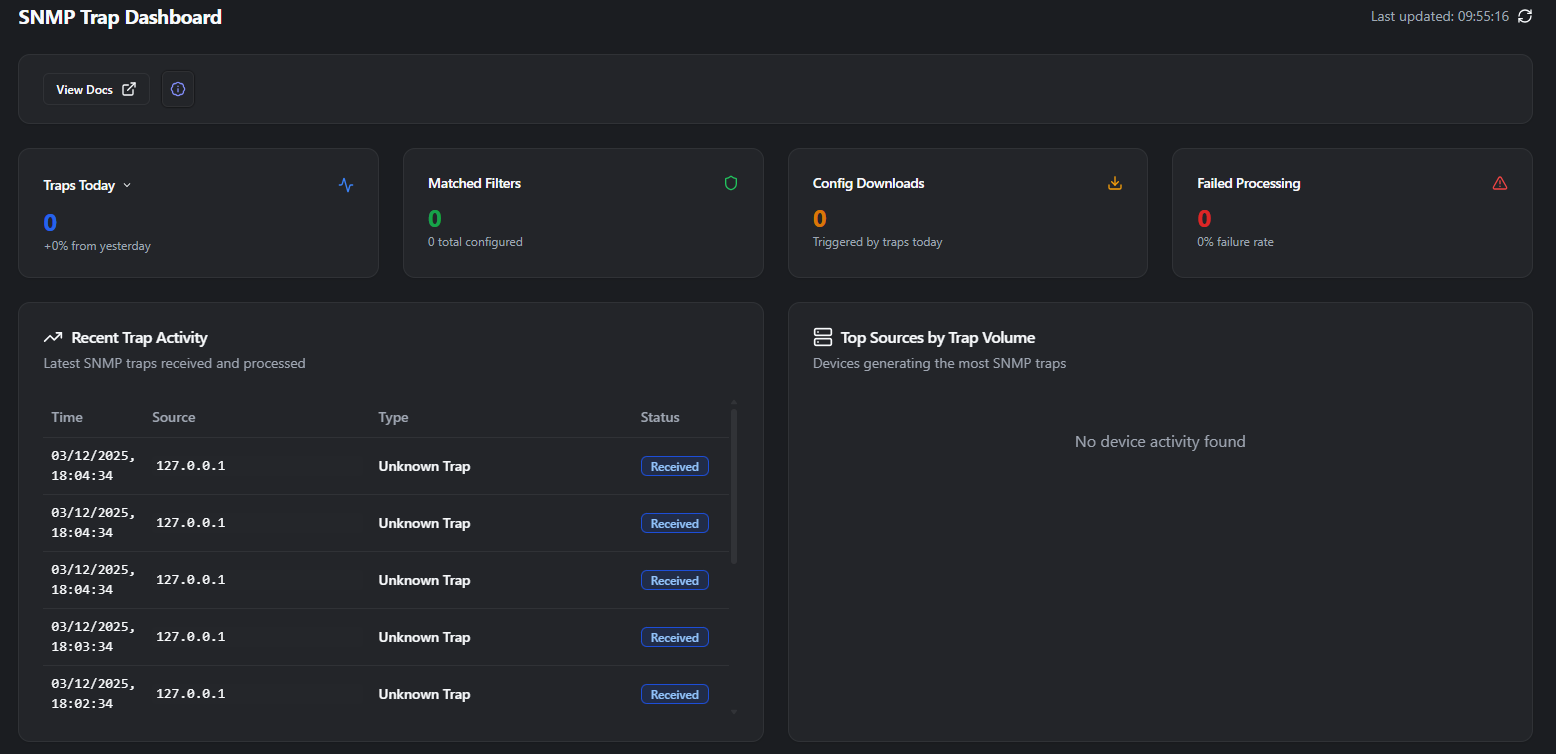Click the SNMP Trap Dashboard title
The image size is (1556, 754).
point(120,17)
